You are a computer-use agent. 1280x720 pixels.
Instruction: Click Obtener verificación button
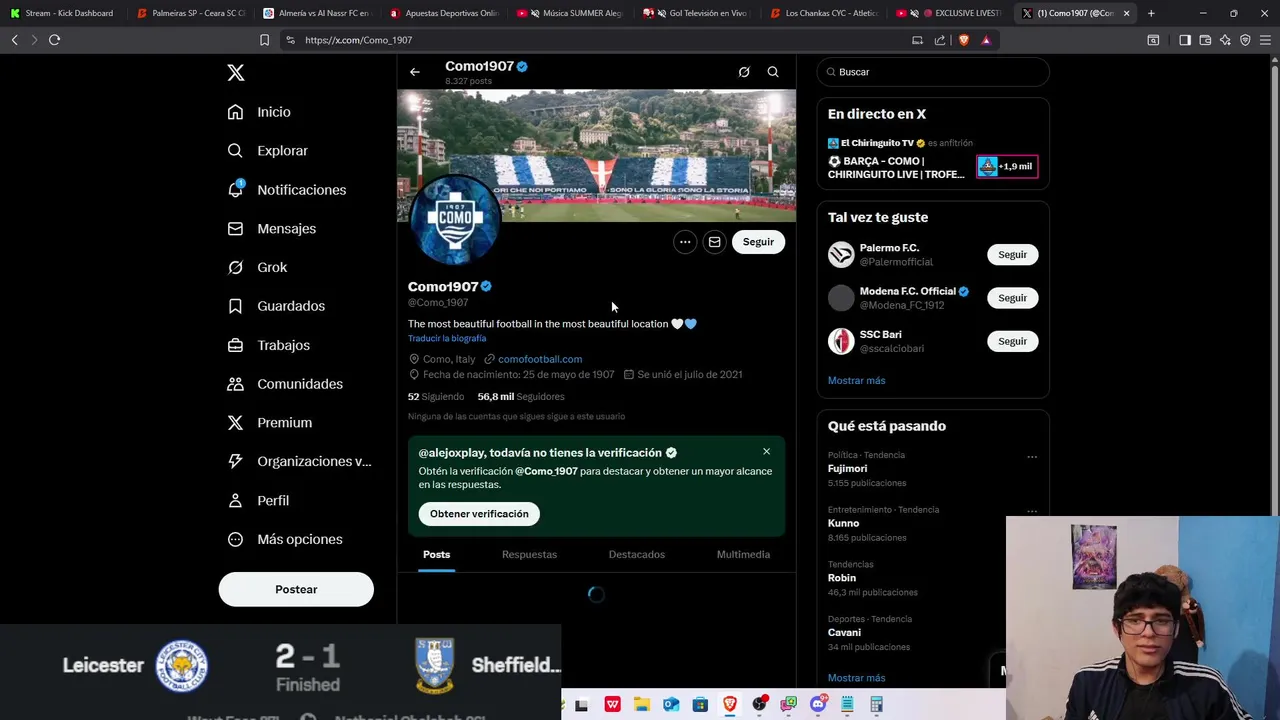479,514
